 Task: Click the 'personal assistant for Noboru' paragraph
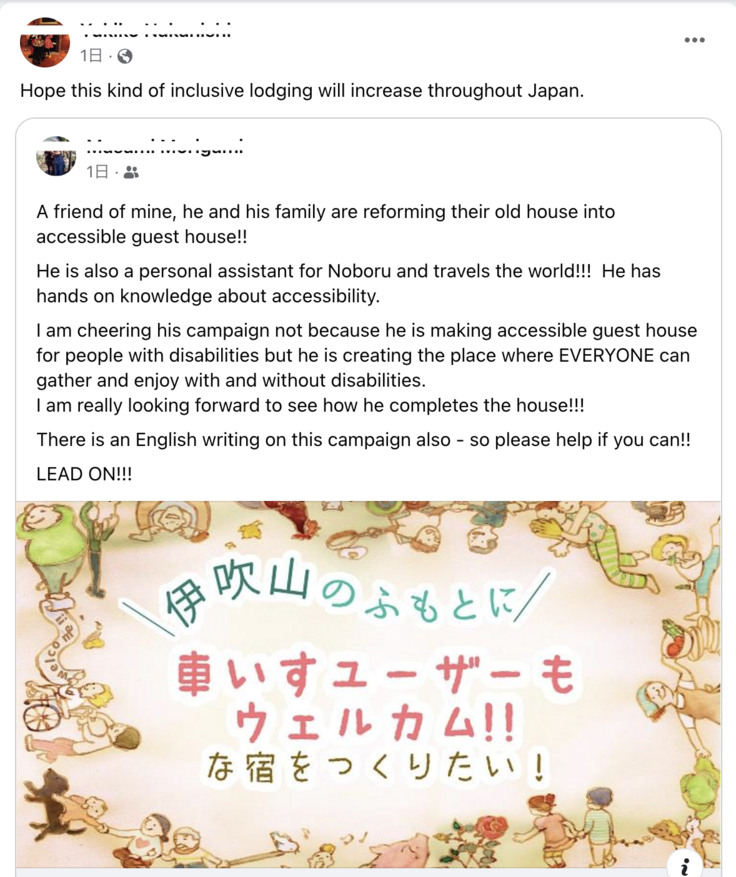[x=348, y=283]
